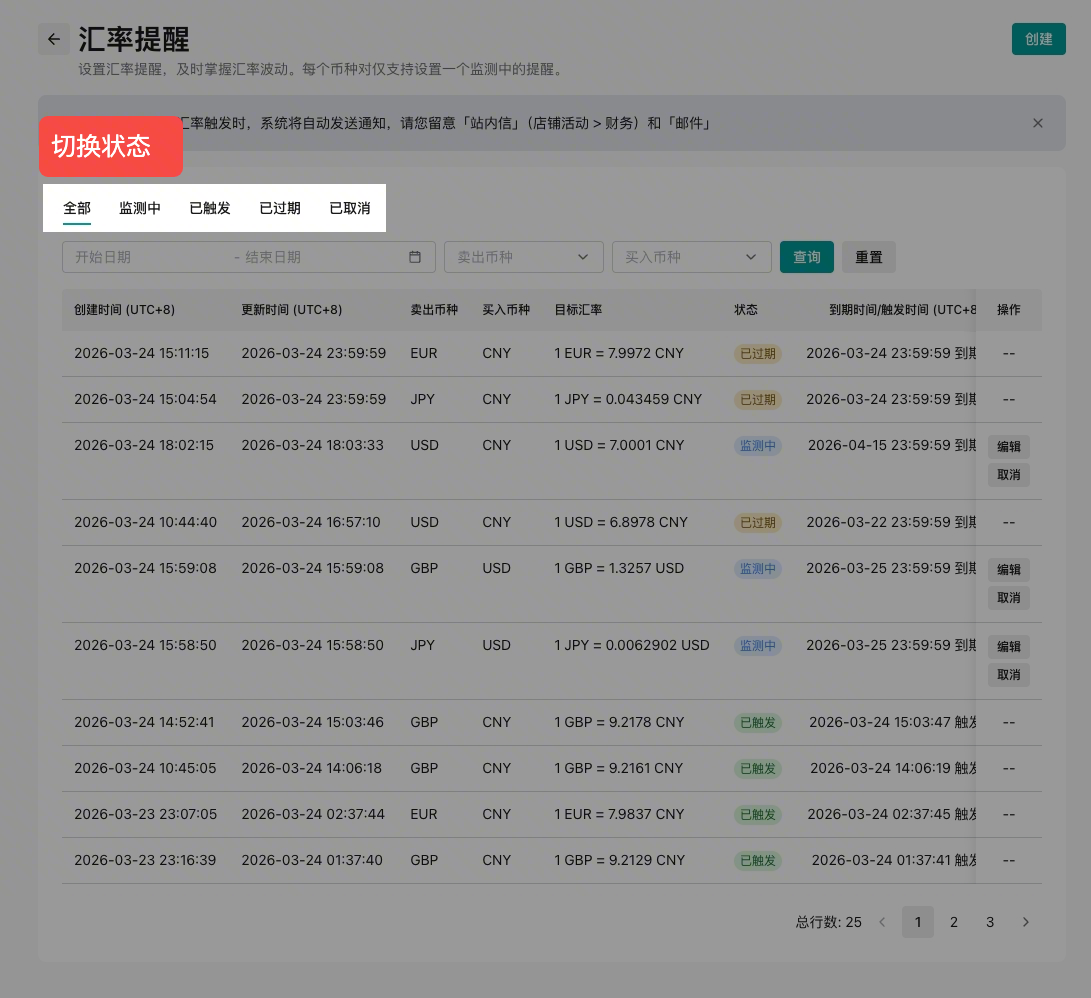Jump to page 3
The width and height of the screenshot is (1091, 998).
(x=990, y=922)
